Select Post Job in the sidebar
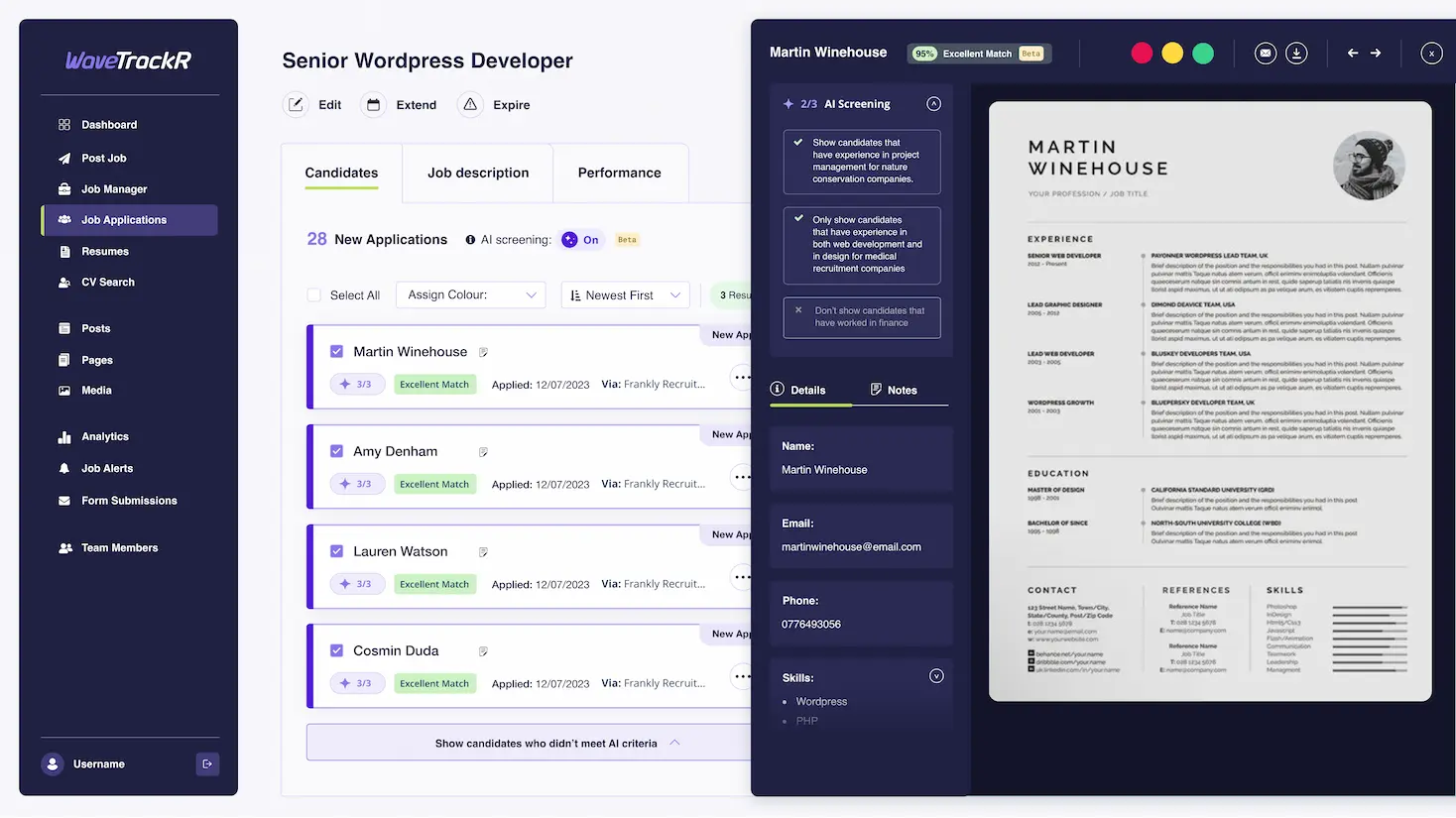The width and height of the screenshot is (1456, 818). [x=103, y=157]
